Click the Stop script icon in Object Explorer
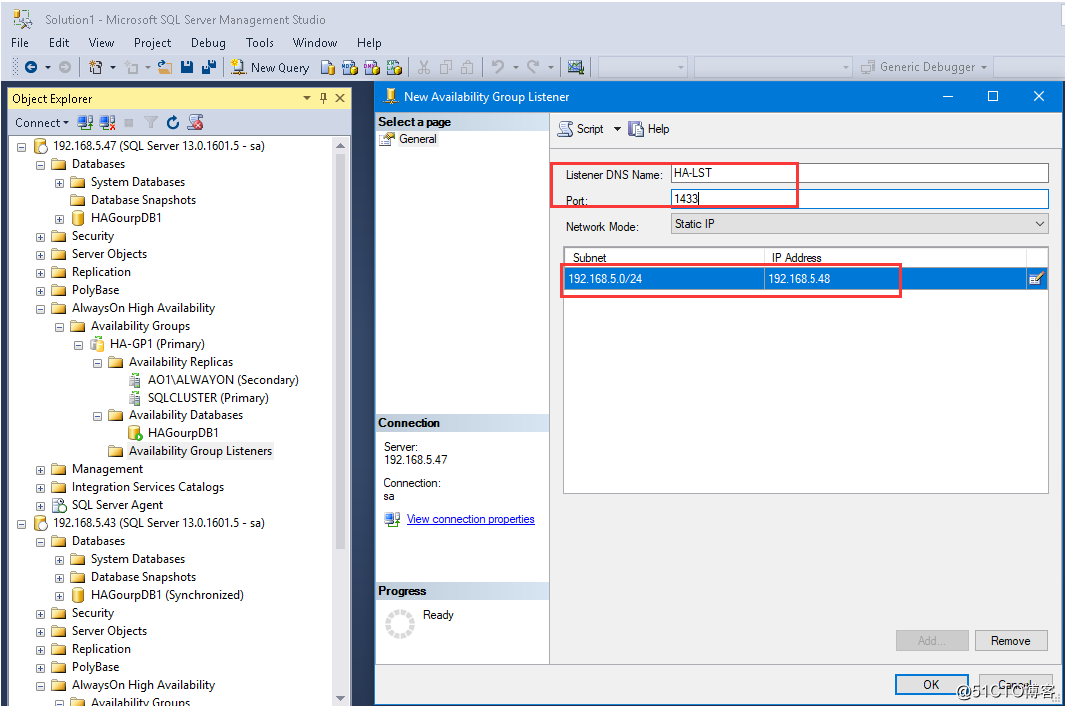 [x=195, y=122]
